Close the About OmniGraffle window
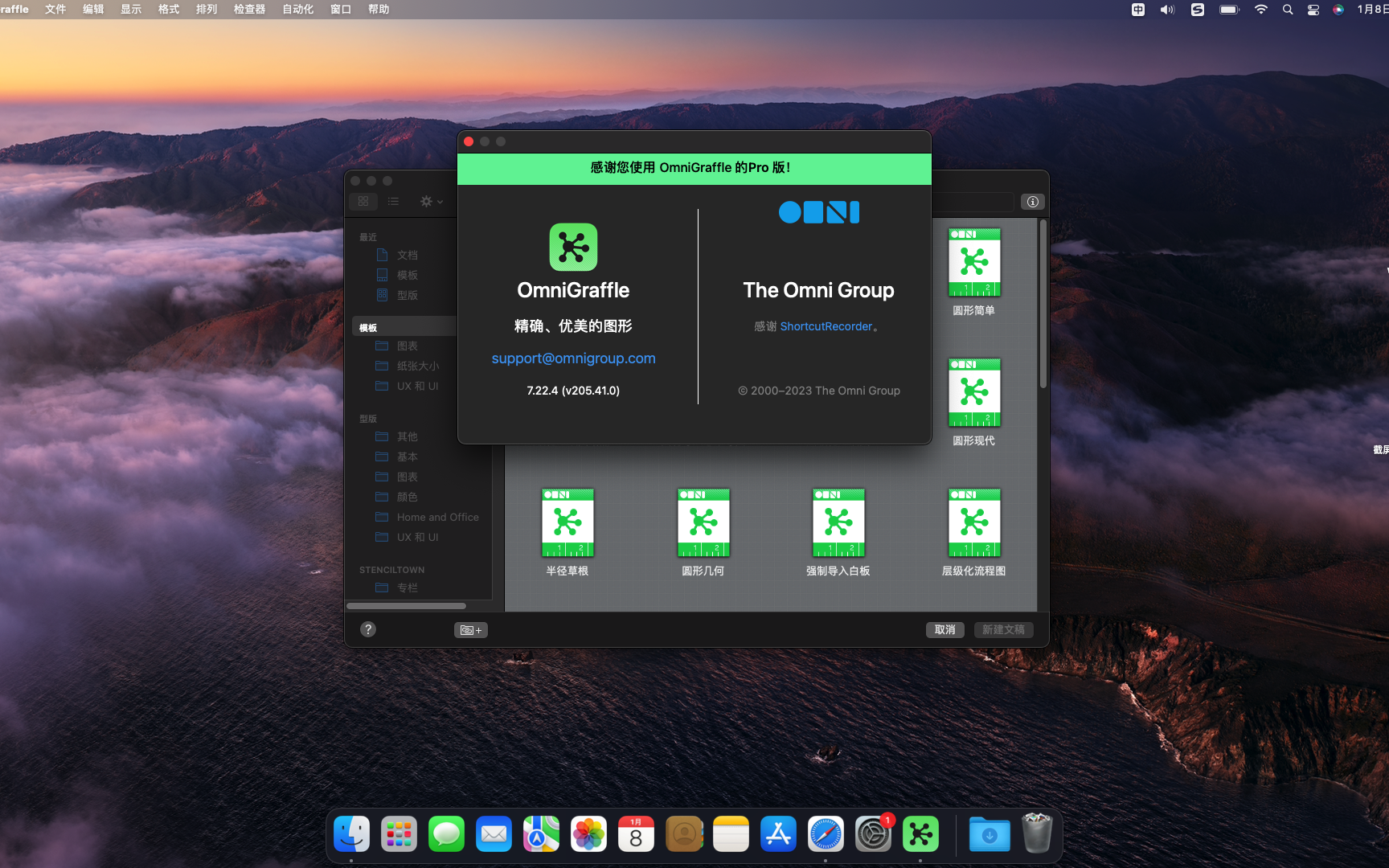This screenshot has width=1389, height=868. [x=469, y=141]
